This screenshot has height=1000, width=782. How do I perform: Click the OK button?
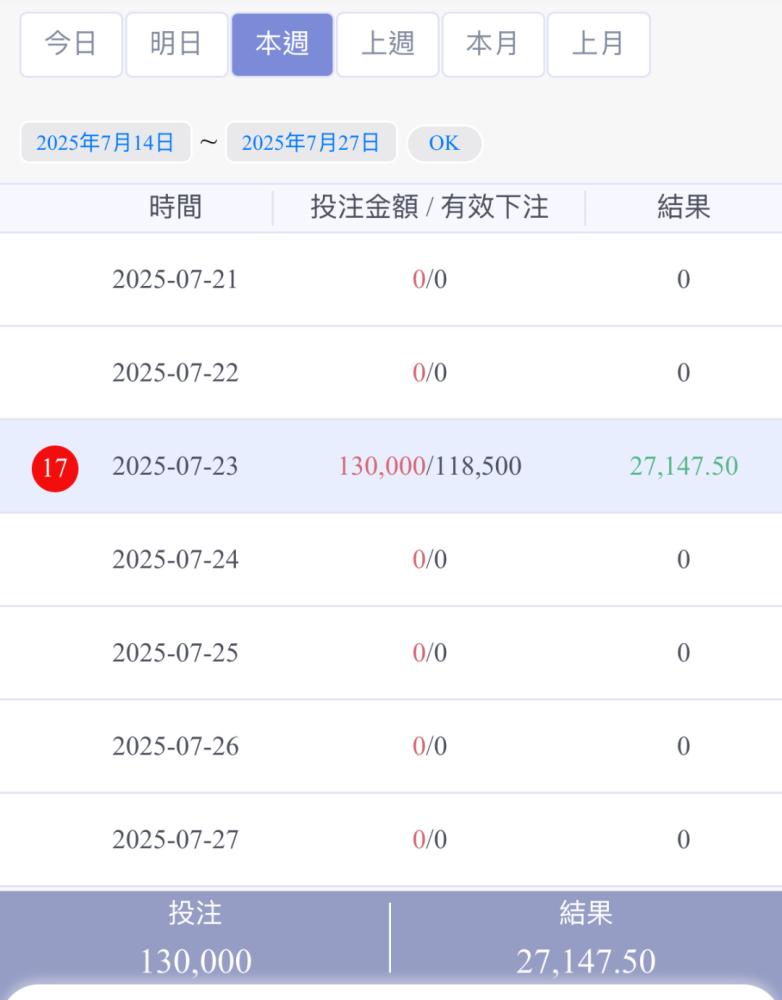pyautogui.click(x=444, y=143)
